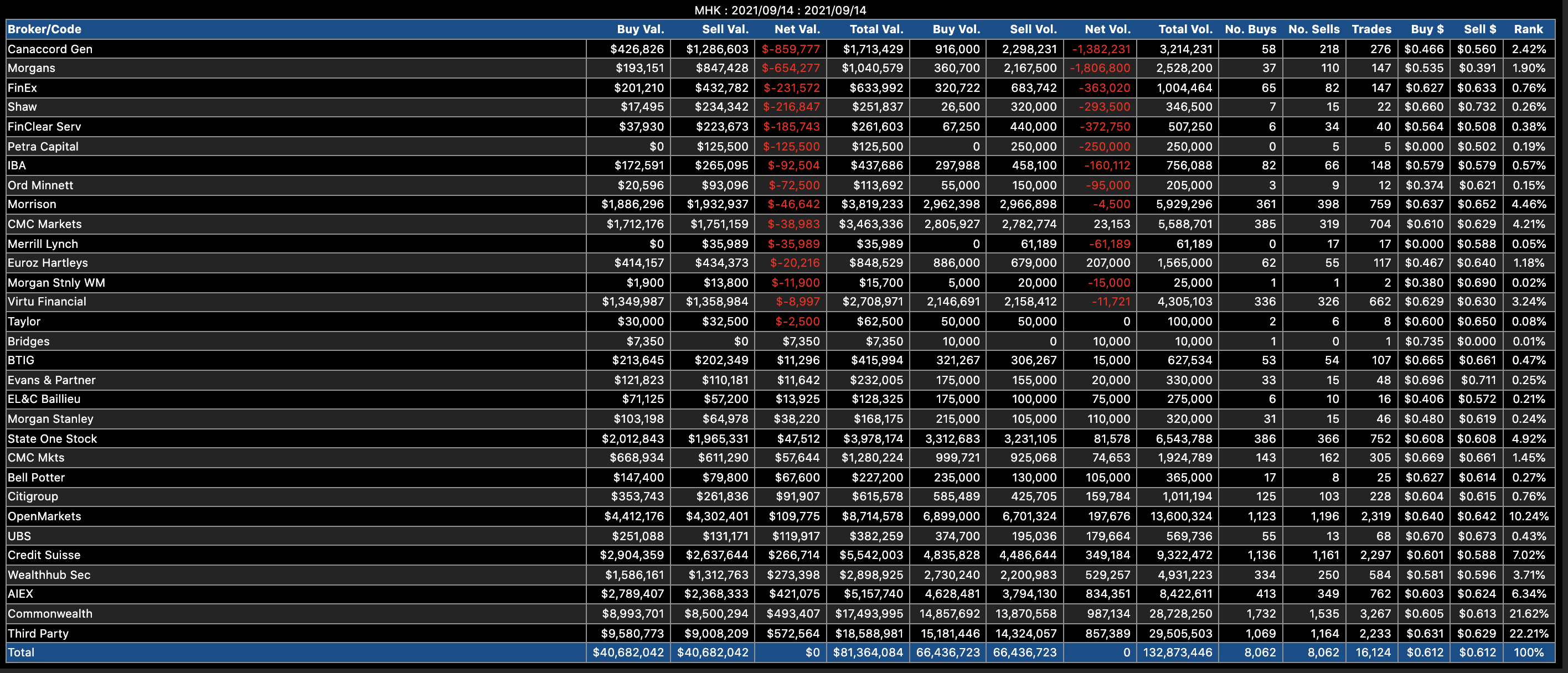Select the Canaccord Gen broker row
1568x673 pixels.
[780, 49]
